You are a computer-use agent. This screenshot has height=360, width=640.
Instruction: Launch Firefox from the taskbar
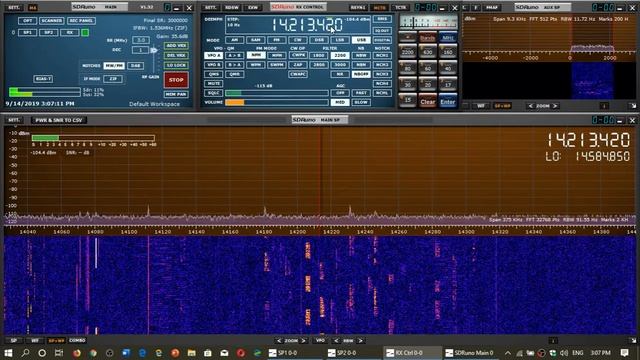click(x=77, y=353)
